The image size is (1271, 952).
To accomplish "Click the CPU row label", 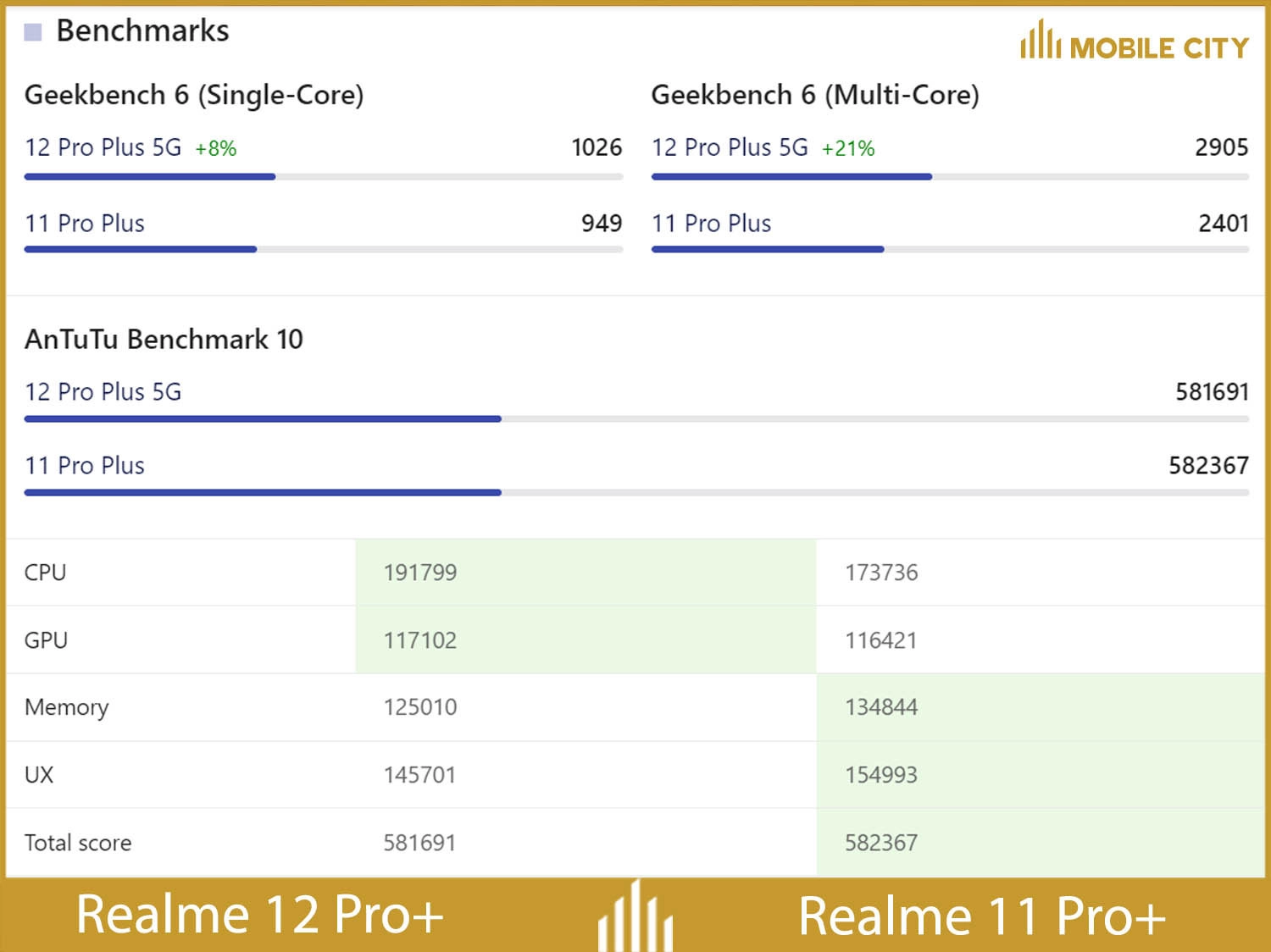I will click(x=46, y=573).
